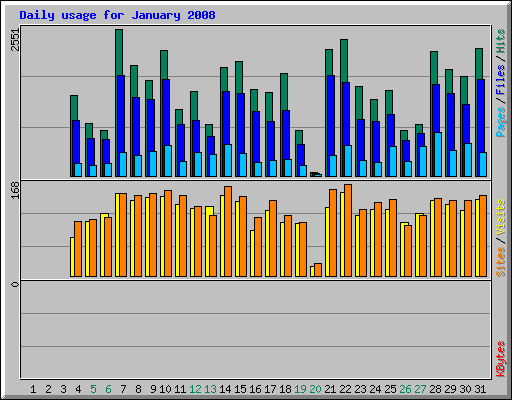Click day 30 on the x-axis
The width and height of the screenshot is (512, 400).
[x=465, y=389]
